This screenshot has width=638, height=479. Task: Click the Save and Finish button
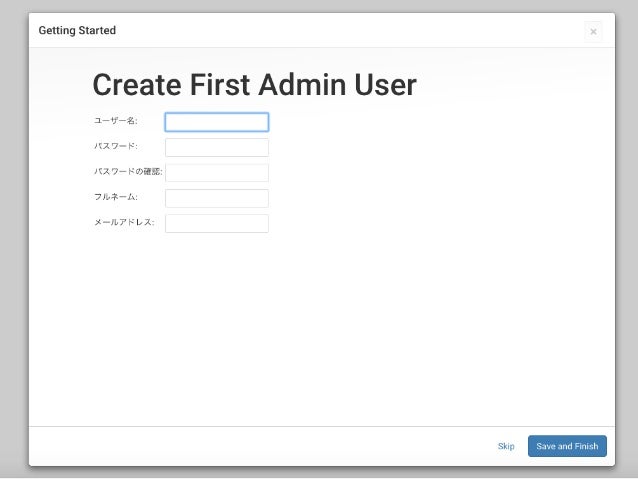pos(567,446)
